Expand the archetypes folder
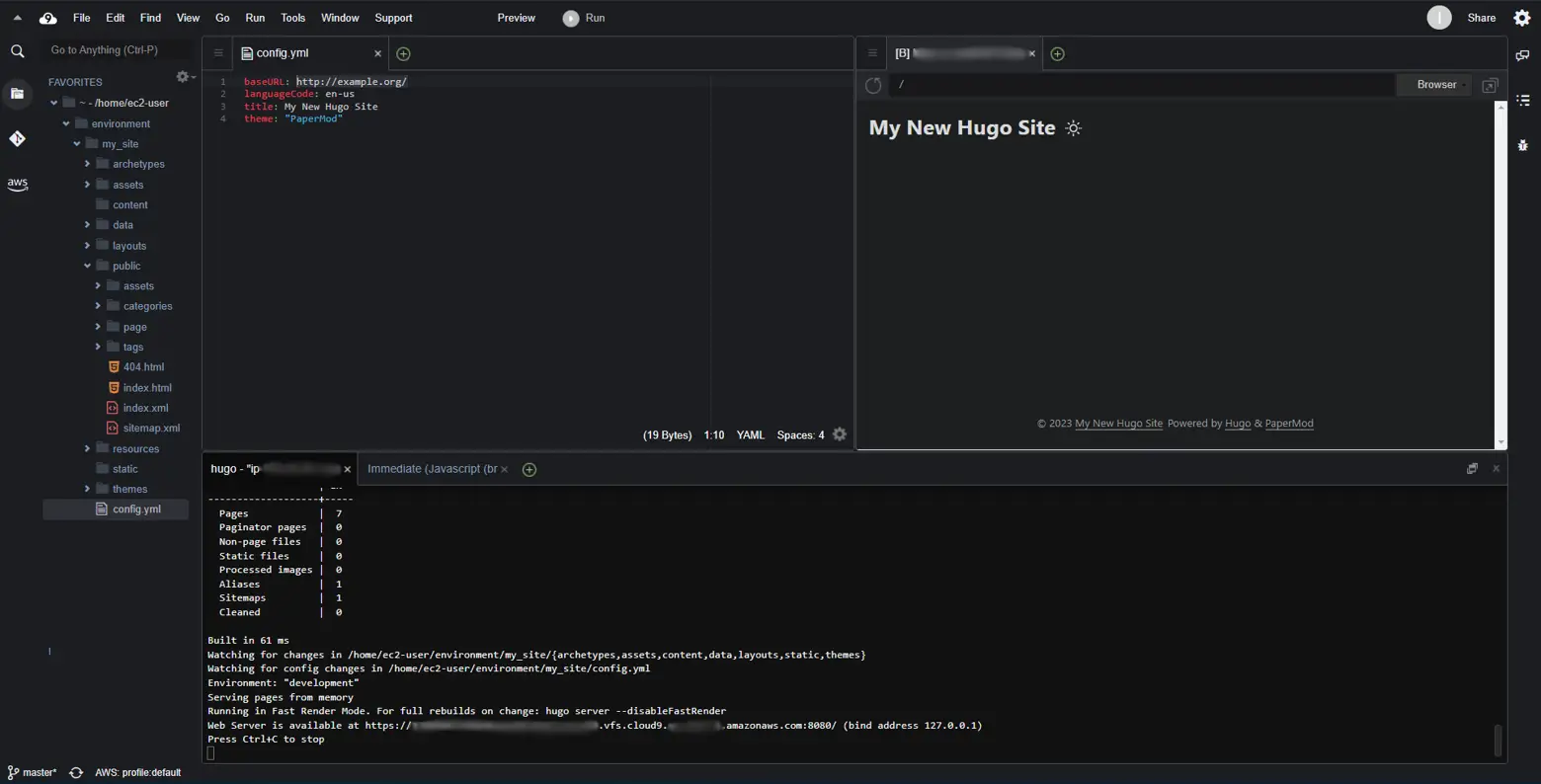This screenshot has width=1541, height=784. point(87,164)
